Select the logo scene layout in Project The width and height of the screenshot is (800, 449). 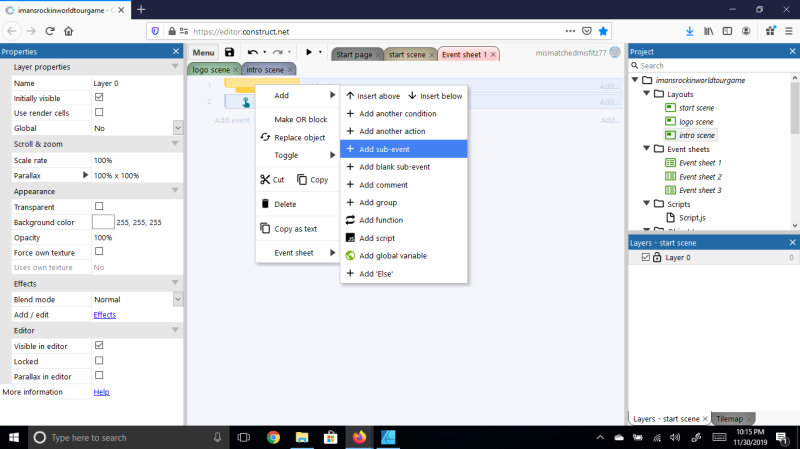[696, 122]
